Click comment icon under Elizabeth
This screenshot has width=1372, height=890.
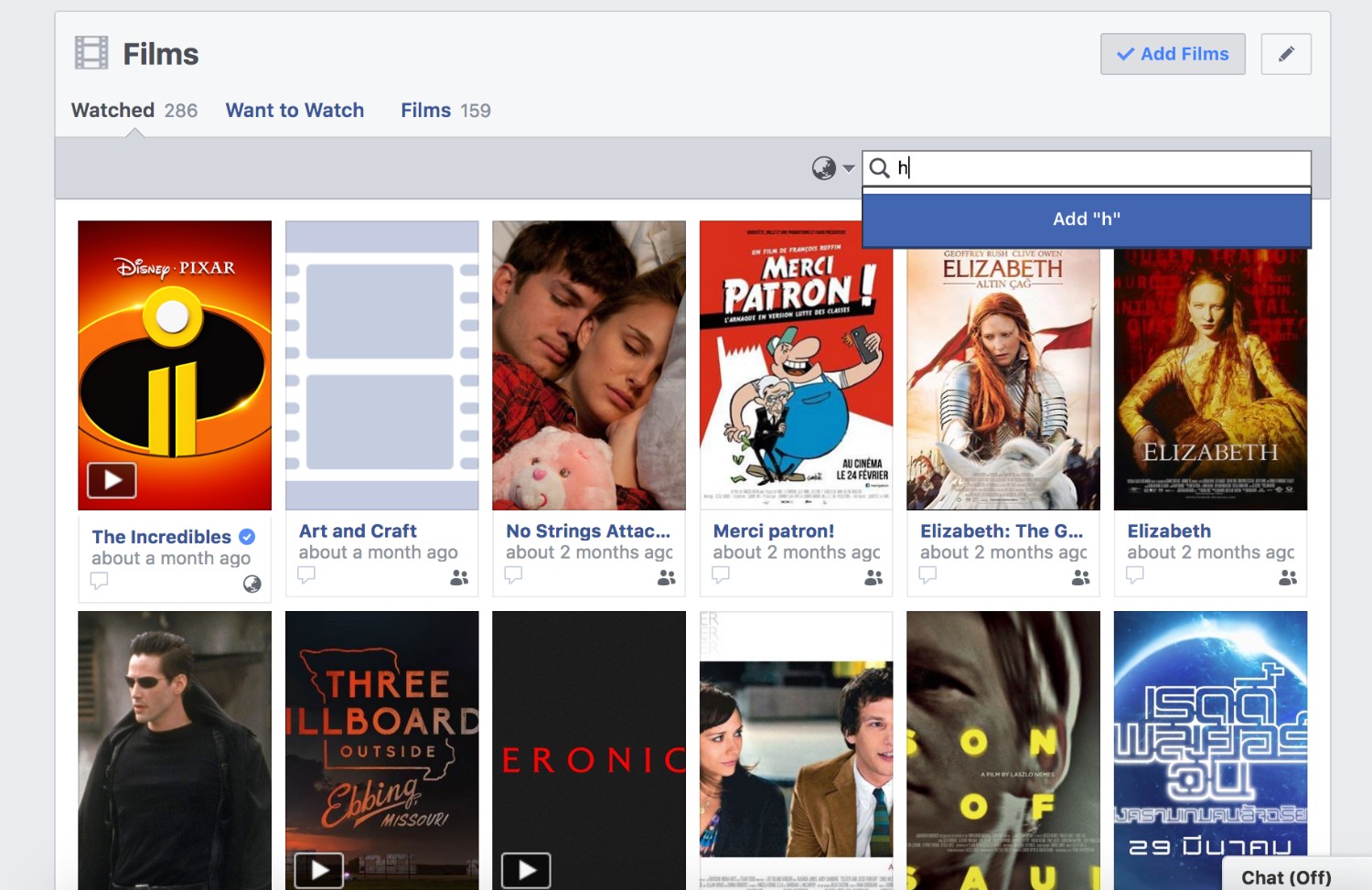click(1135, 574)
